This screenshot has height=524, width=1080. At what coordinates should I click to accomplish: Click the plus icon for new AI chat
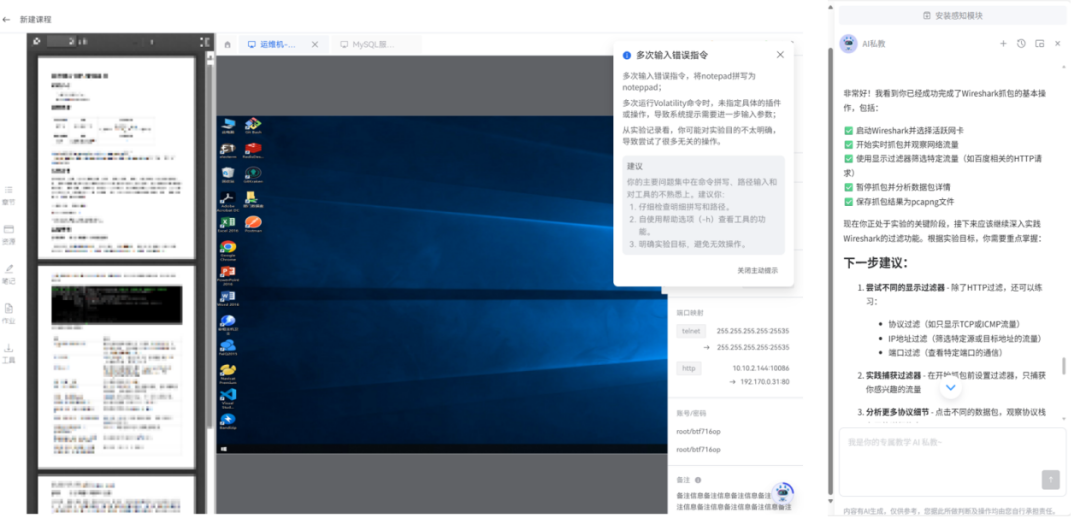point(1003,44)
